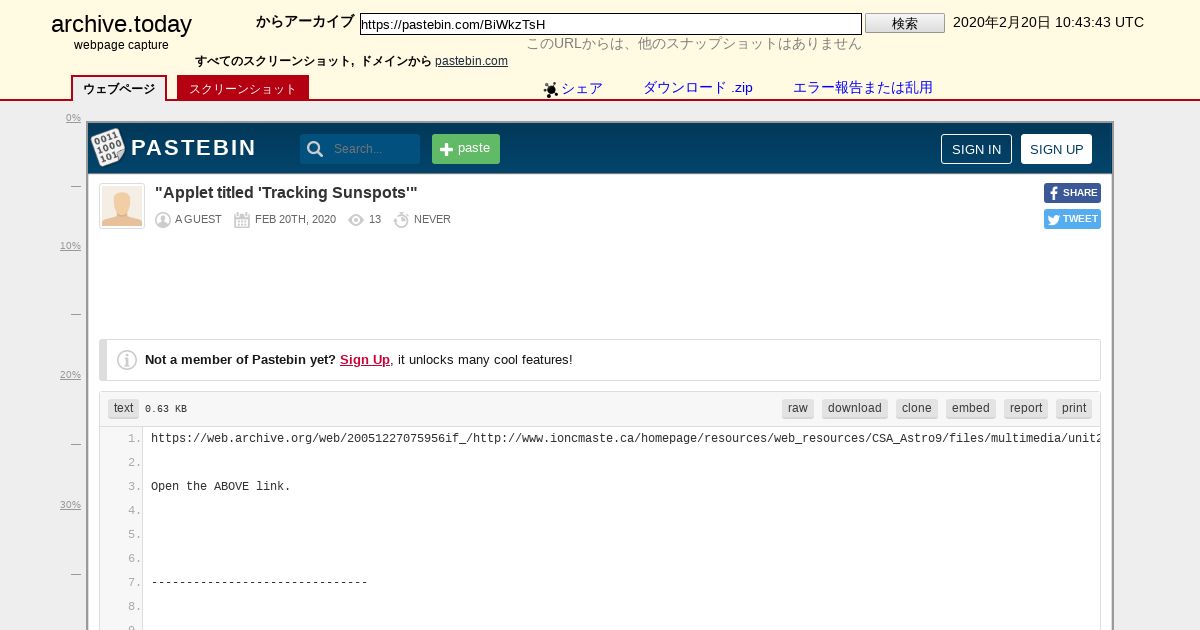Viewport: 1200px width, 630px height.
Task: Open the SIGN IN page
Action: [x=976, y=149]
